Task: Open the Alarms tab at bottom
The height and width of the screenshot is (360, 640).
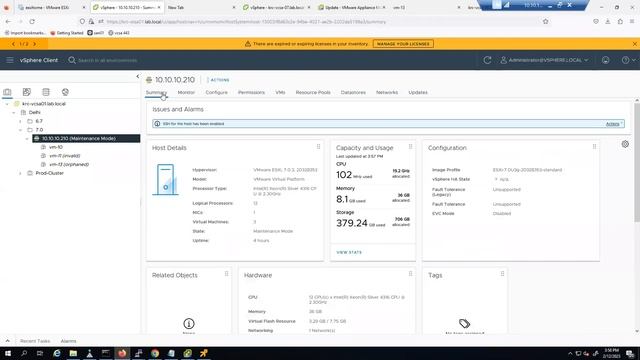Action: pos(68,341)
